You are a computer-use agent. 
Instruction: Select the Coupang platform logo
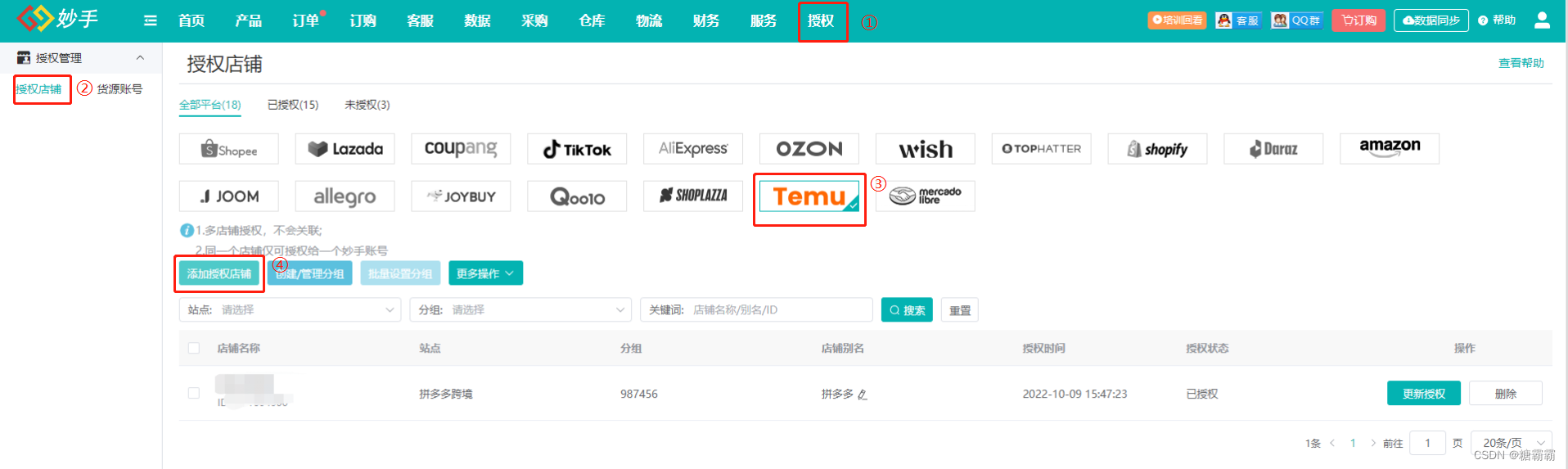tap(461, 149)
